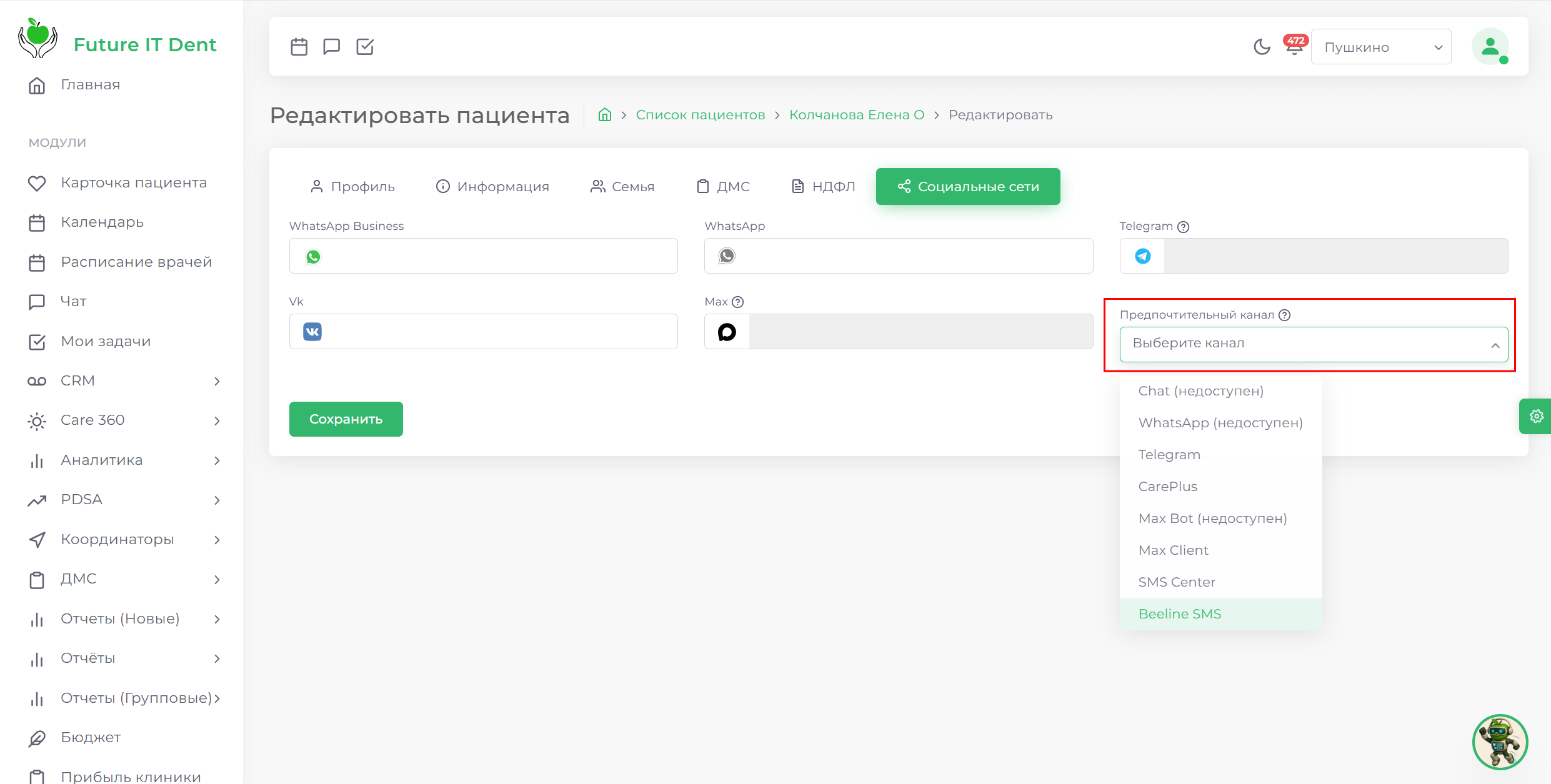This screenshot has height=784, width=1551.
Task: Choose Telegram from channel list
Action: [1220, 455]
